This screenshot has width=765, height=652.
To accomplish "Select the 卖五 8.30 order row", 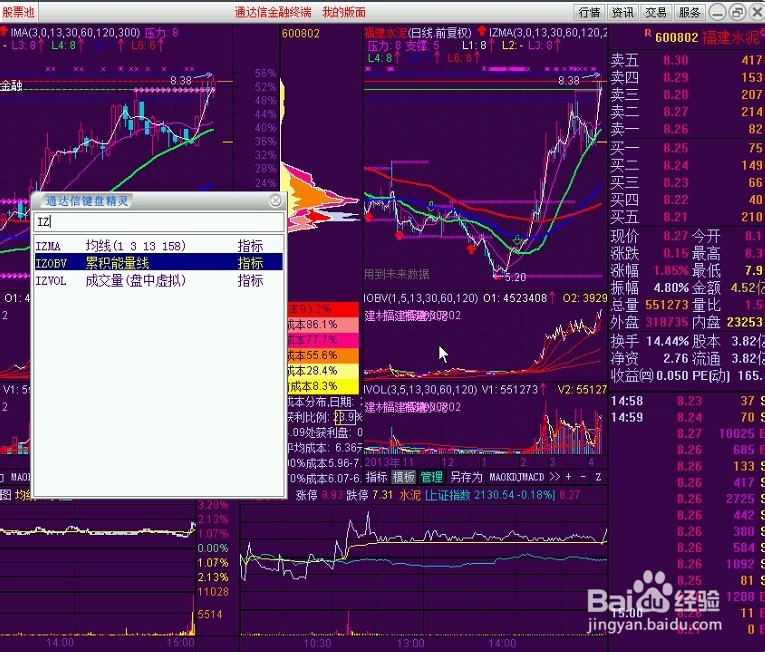I will [686, 60].
